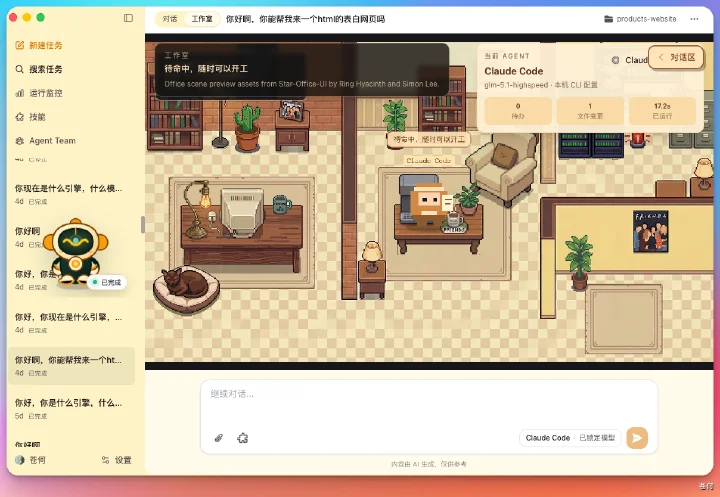This screenshot has width=720, height=497.
Task: Click the 运行监控 chart icon
Action: (19, 93)
